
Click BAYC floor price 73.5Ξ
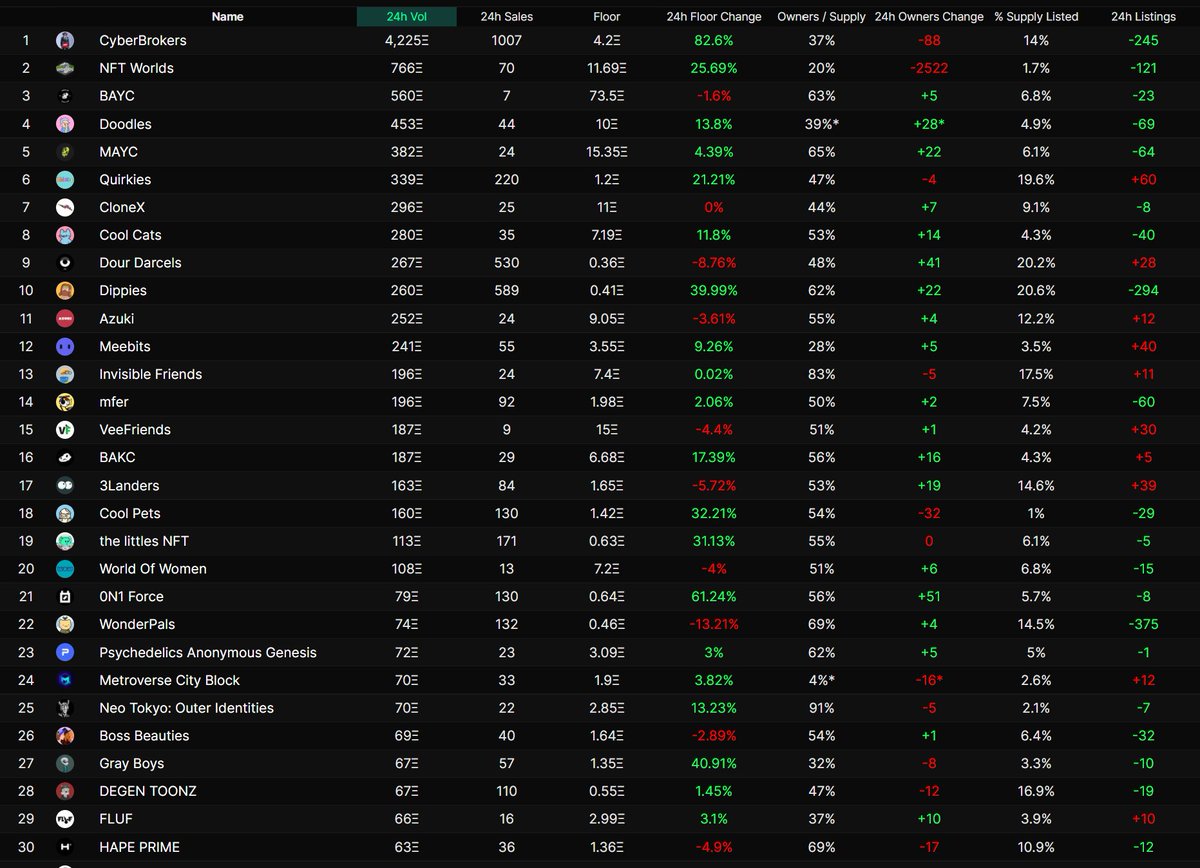[607, 96]
